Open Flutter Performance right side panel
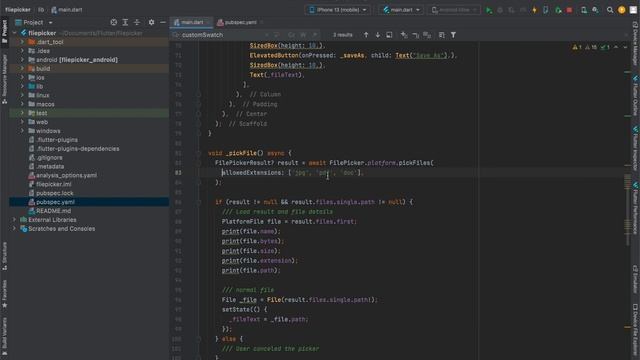The image size is (640, 360). pos(636,208)
